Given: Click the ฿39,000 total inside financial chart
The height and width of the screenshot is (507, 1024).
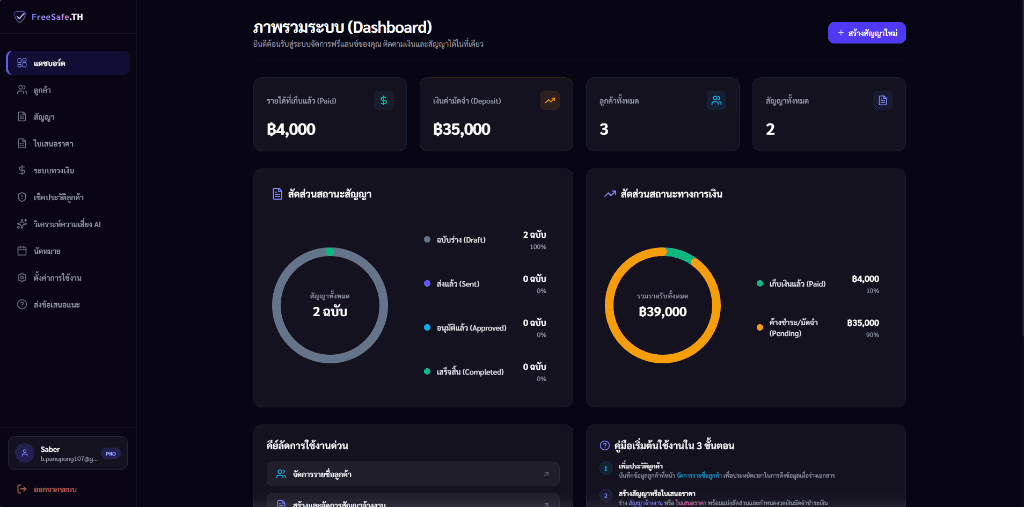Looking at the screenshot, I should coord(663,312).
